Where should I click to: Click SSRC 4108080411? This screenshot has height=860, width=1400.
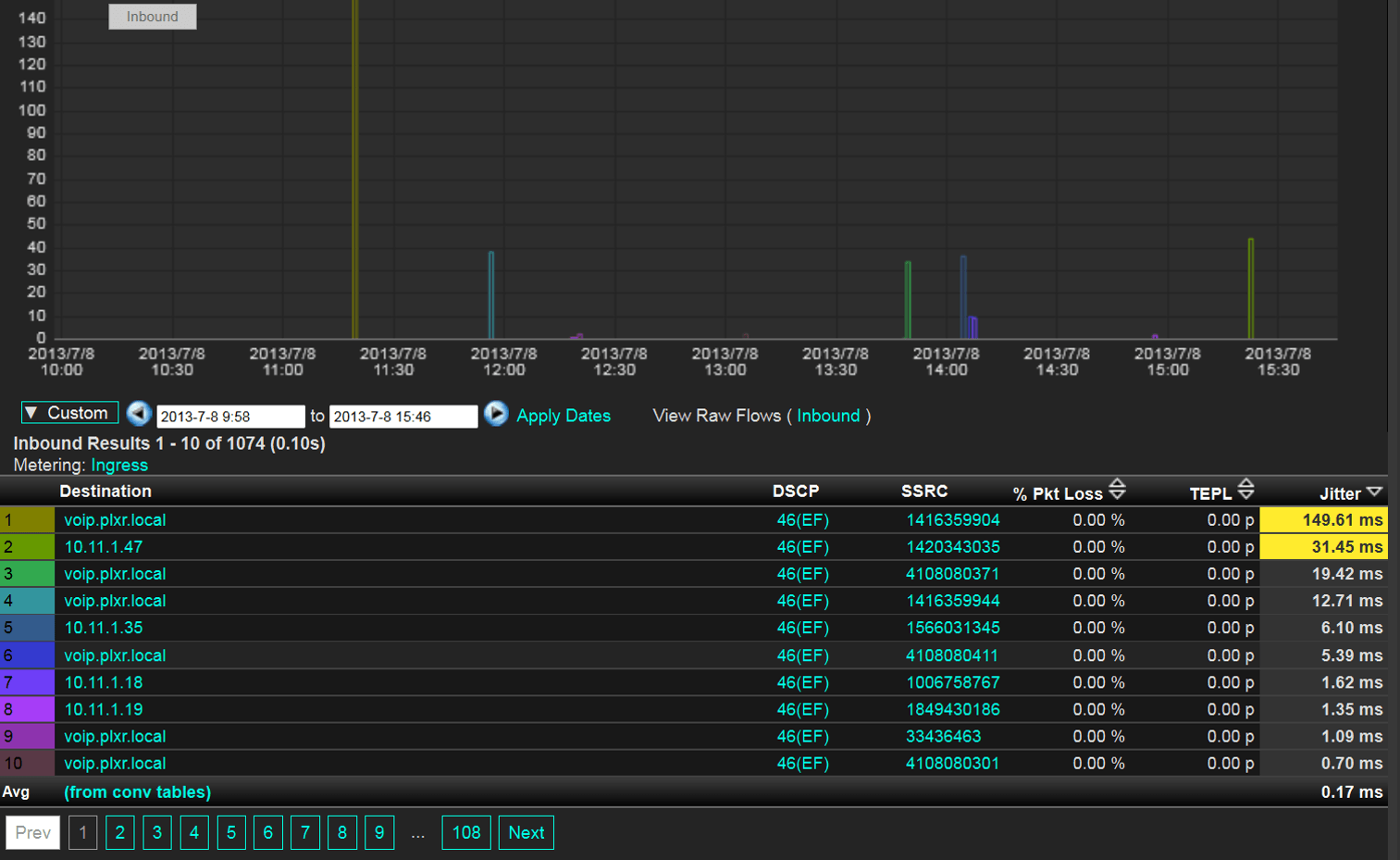(953, 655)
